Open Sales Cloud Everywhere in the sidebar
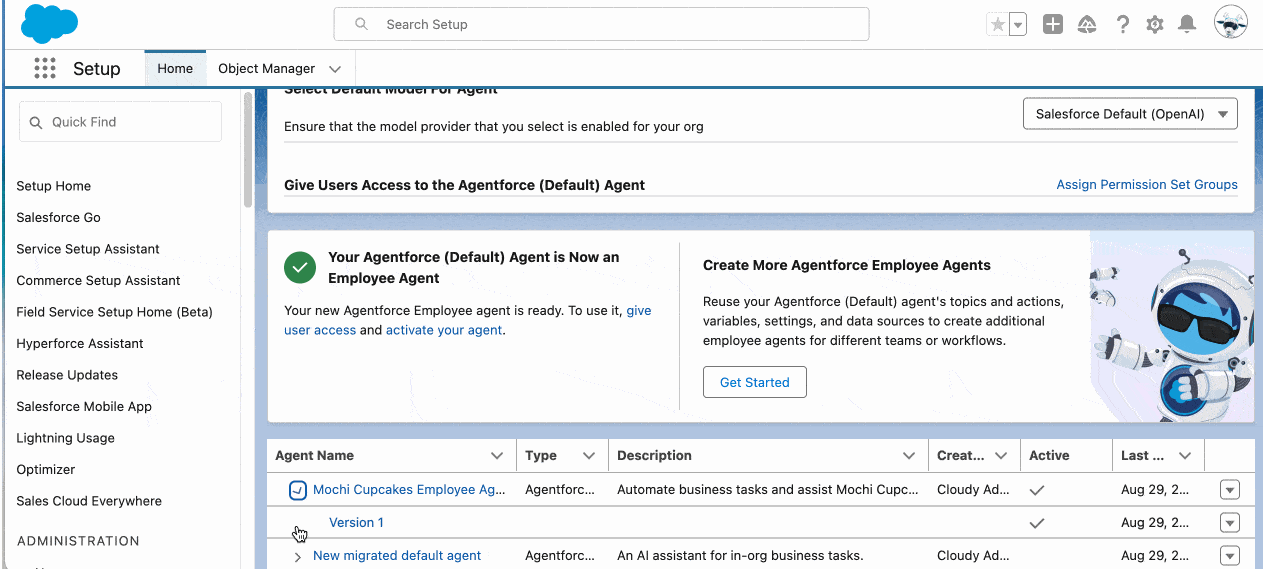This screenshot has height=569, width=1263. [x=89, y=501]
